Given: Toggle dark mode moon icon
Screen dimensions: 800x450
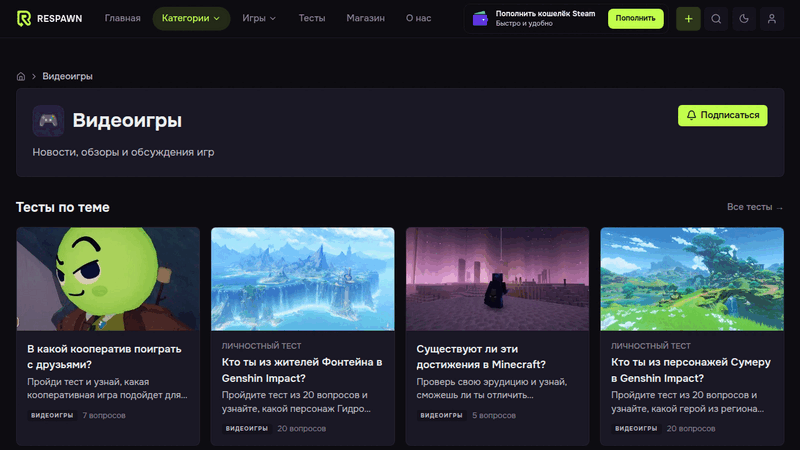Looking at the screenshot, I should [744, 19].
